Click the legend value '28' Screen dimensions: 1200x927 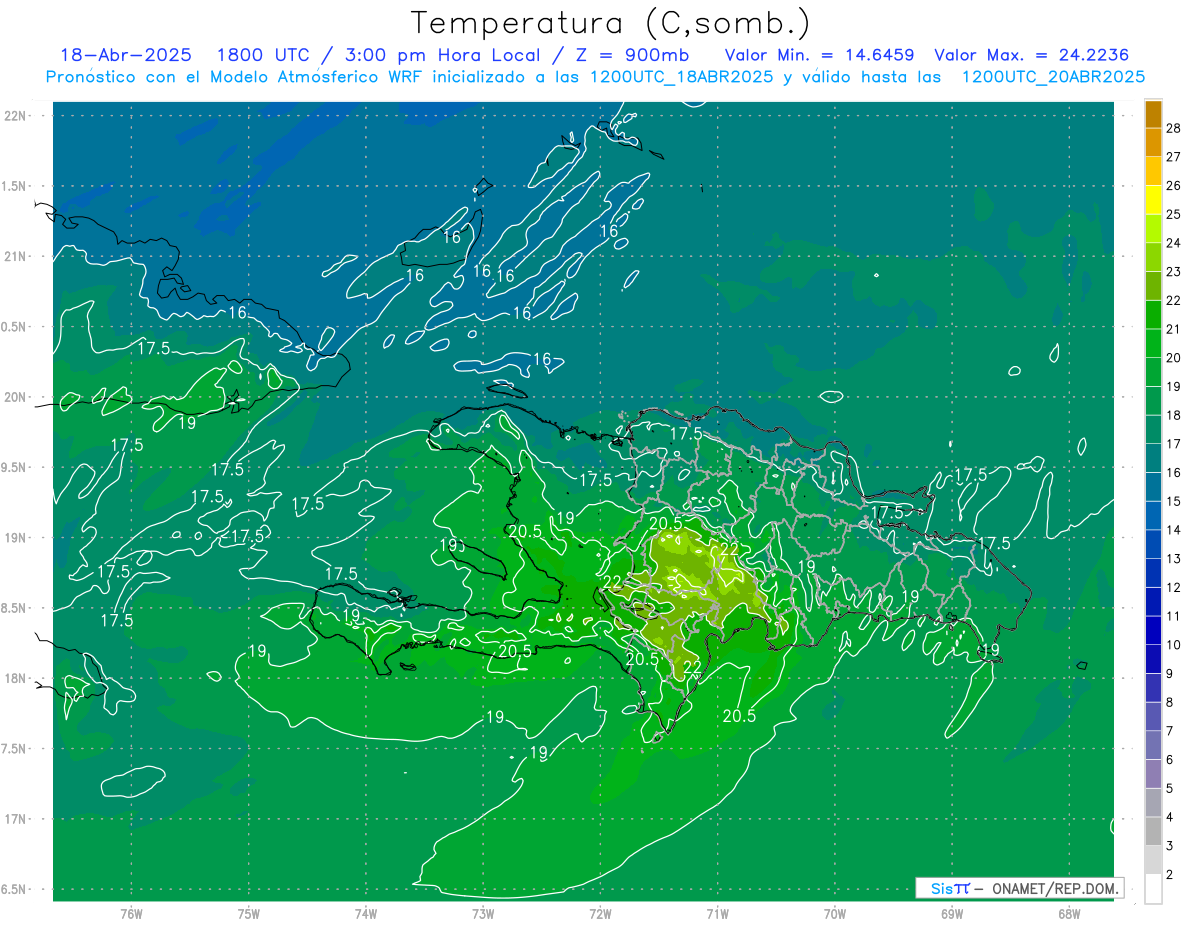(x=1173, y=128)
